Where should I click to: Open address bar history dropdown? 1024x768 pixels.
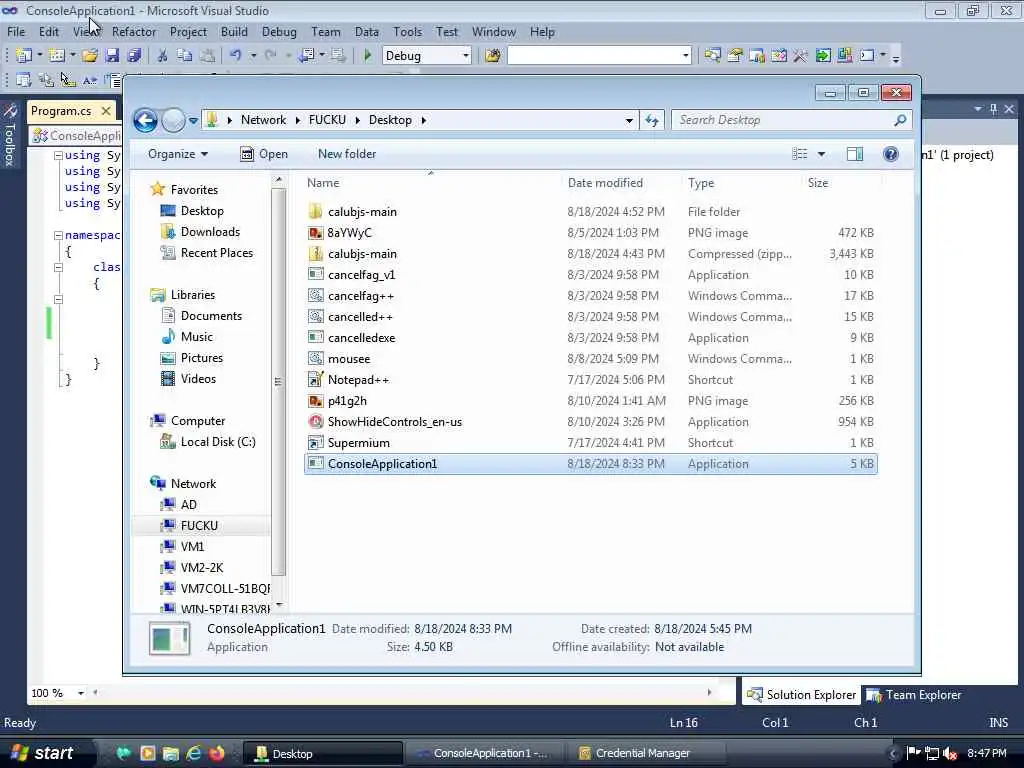point(629,120)
